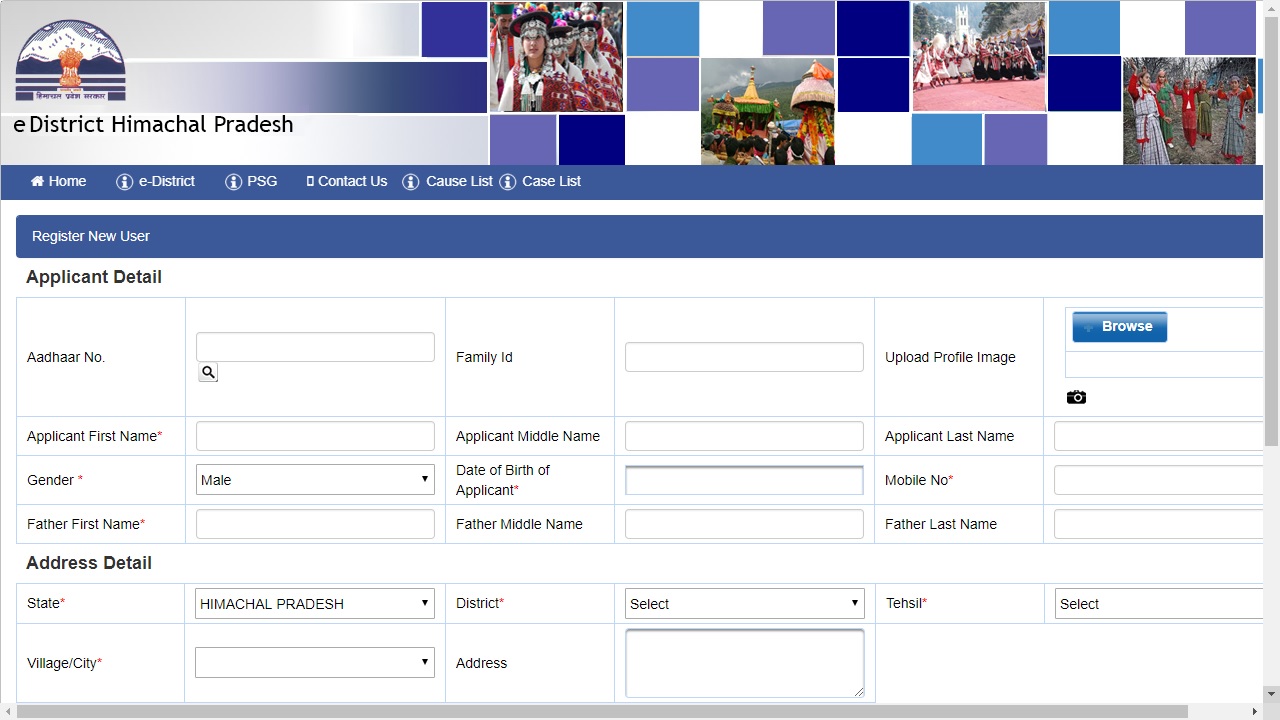Screen dimensions: 1280x720
Task: Click the Himachal Pradesh government logo
Action: [68, 58]
